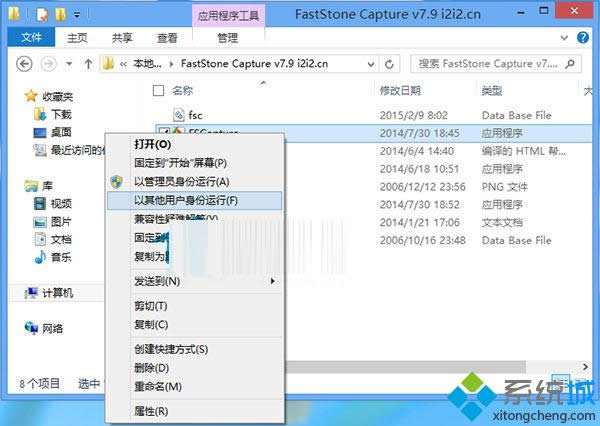Open the Explorer help icon
The height and width of the screenshot is (426, 600).
pyautogui.click(x=583, y=38)
